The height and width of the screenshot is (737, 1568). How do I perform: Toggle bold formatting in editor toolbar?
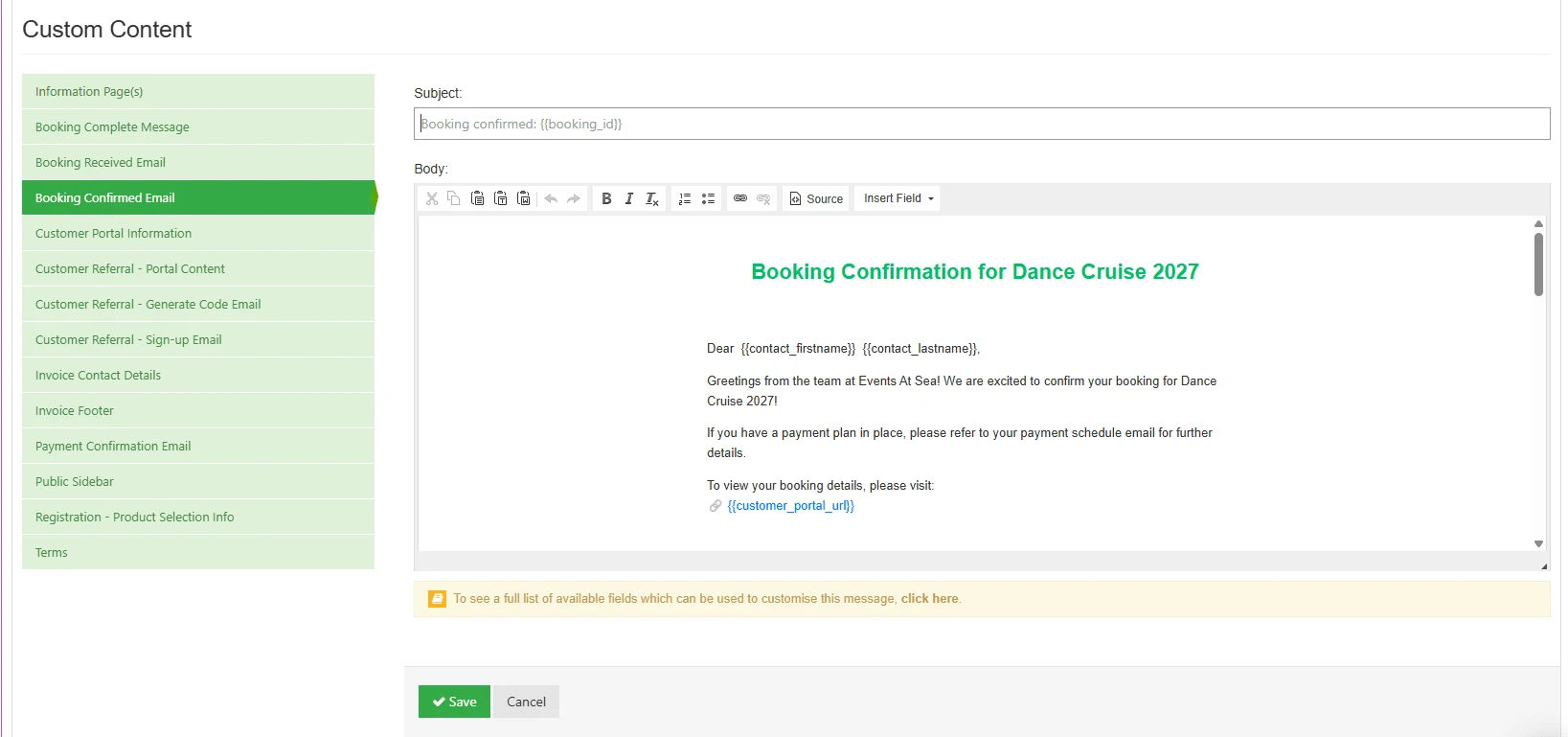pyautogui.click(x=606, y=198)
